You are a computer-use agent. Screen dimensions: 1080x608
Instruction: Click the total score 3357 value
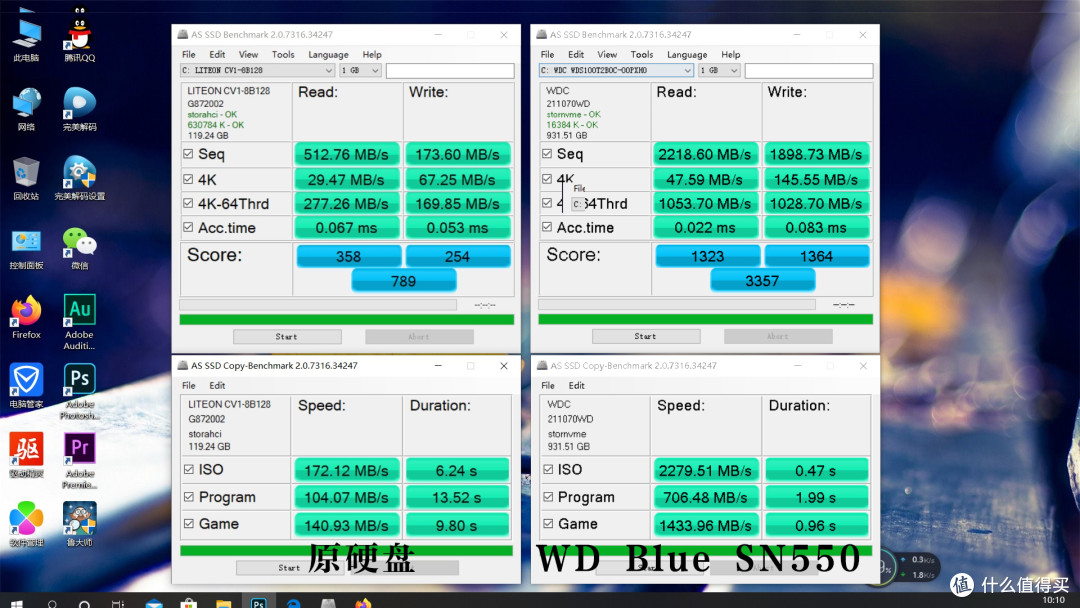click(762, 281)
